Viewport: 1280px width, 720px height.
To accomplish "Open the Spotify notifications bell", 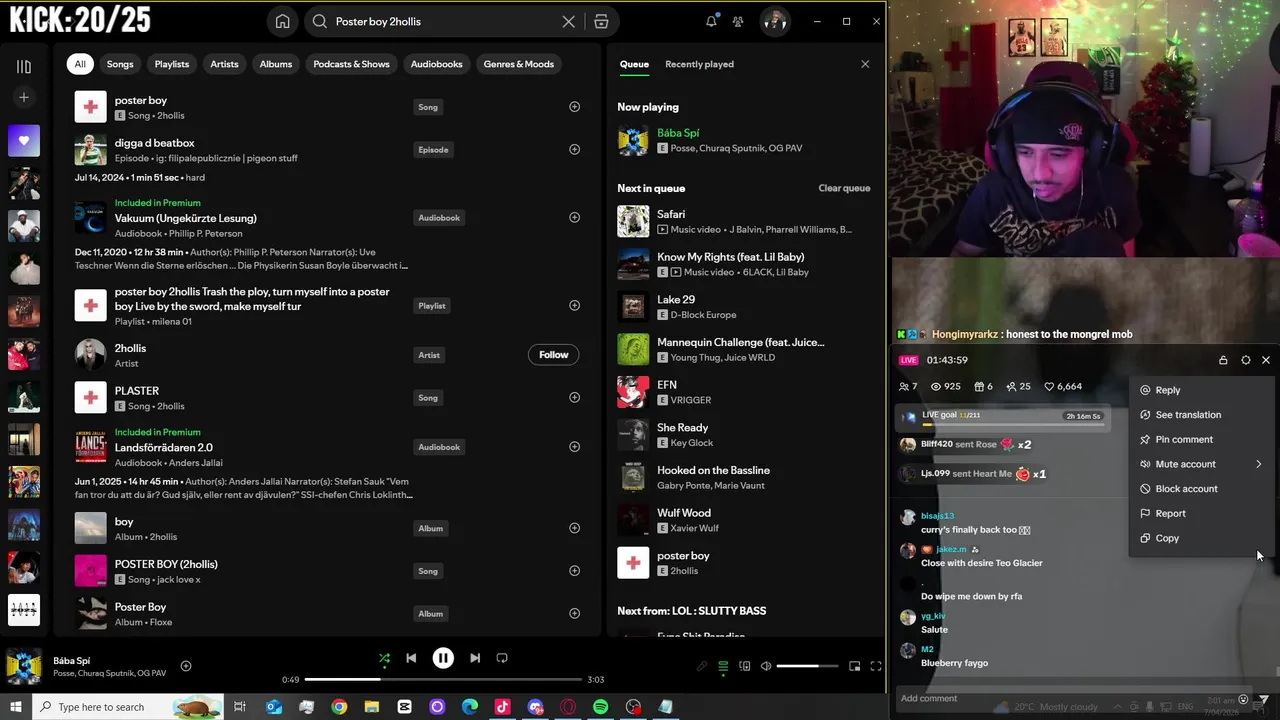I will tap(711, 21).
